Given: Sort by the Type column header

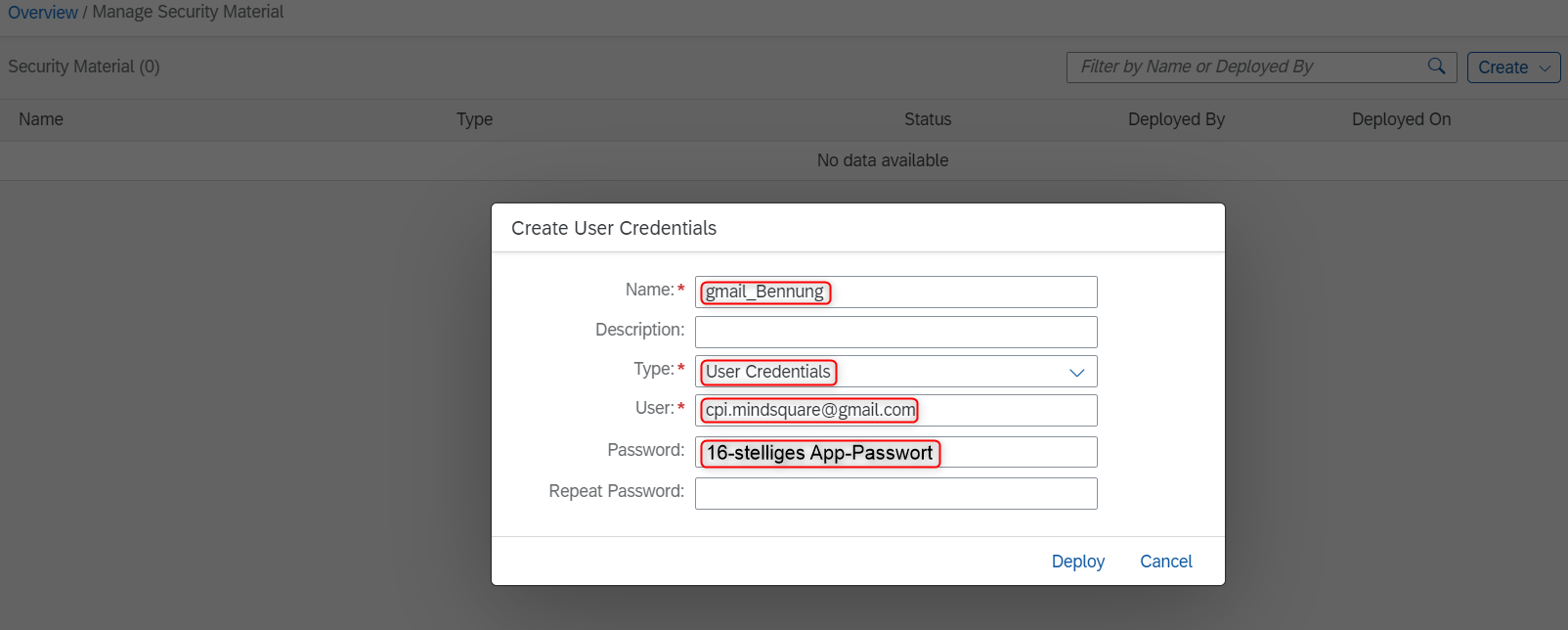Looking at the screenshot, I should (x=474, y=119).
